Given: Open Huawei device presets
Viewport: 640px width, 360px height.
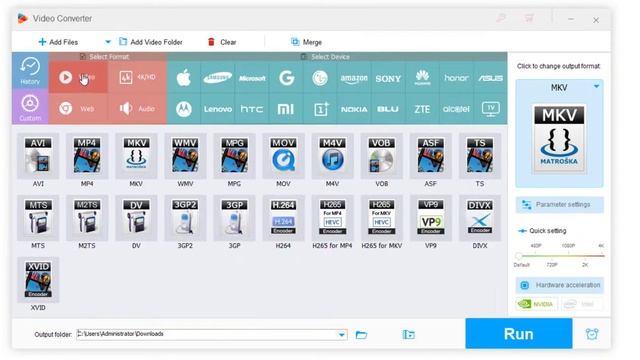Looking at the screenshot, I should [422, 78].
